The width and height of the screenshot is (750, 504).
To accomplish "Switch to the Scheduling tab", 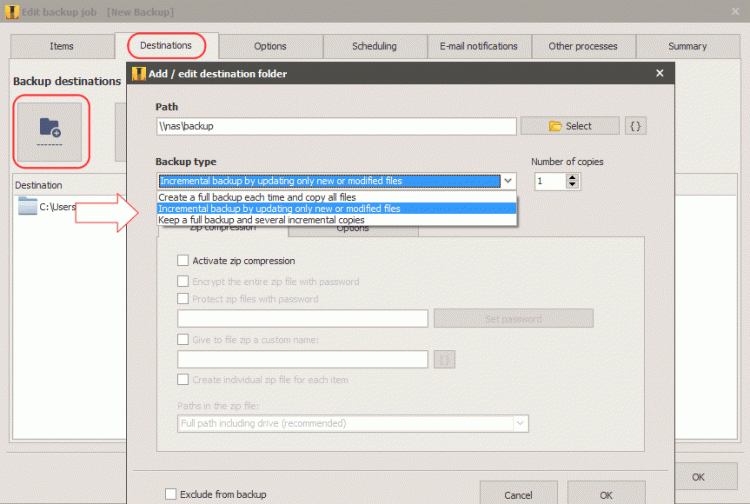I will [374, 46].
